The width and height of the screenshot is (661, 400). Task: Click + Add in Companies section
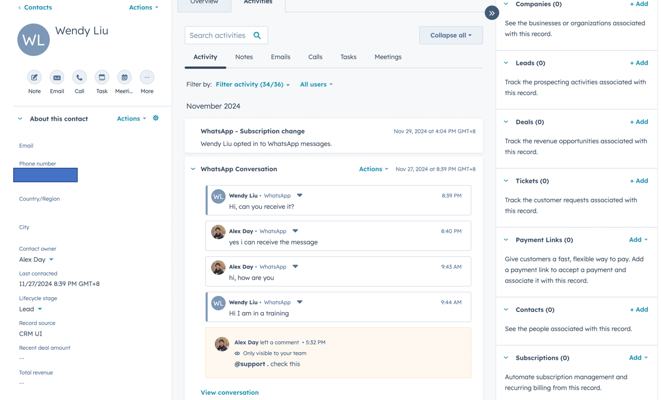click(x=639, y=4)
